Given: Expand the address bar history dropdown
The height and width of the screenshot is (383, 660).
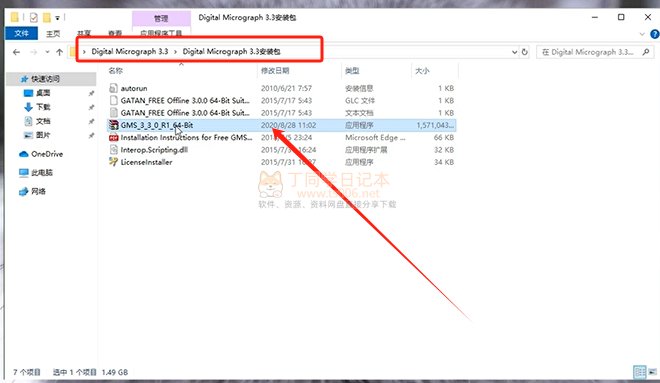Looking at the screenshot, I should click(x=514, y=52).
